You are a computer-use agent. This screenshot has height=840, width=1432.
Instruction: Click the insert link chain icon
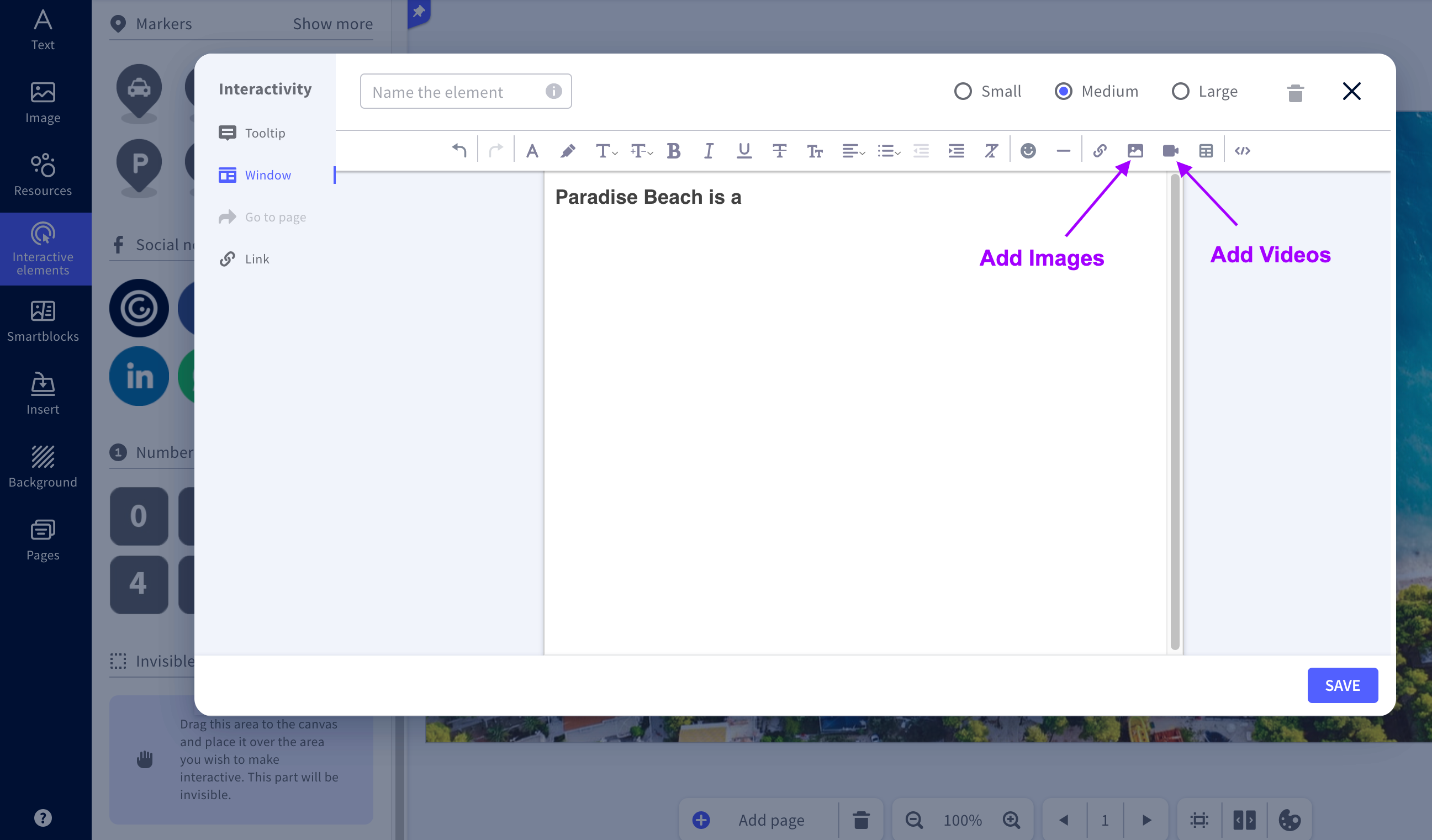(x=1100, y=151)
